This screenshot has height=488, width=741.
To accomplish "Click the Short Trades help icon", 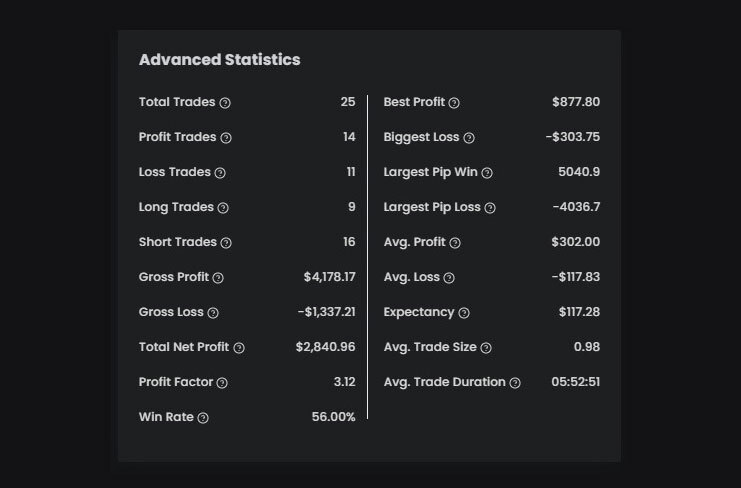I will click(x=226, y=243).
